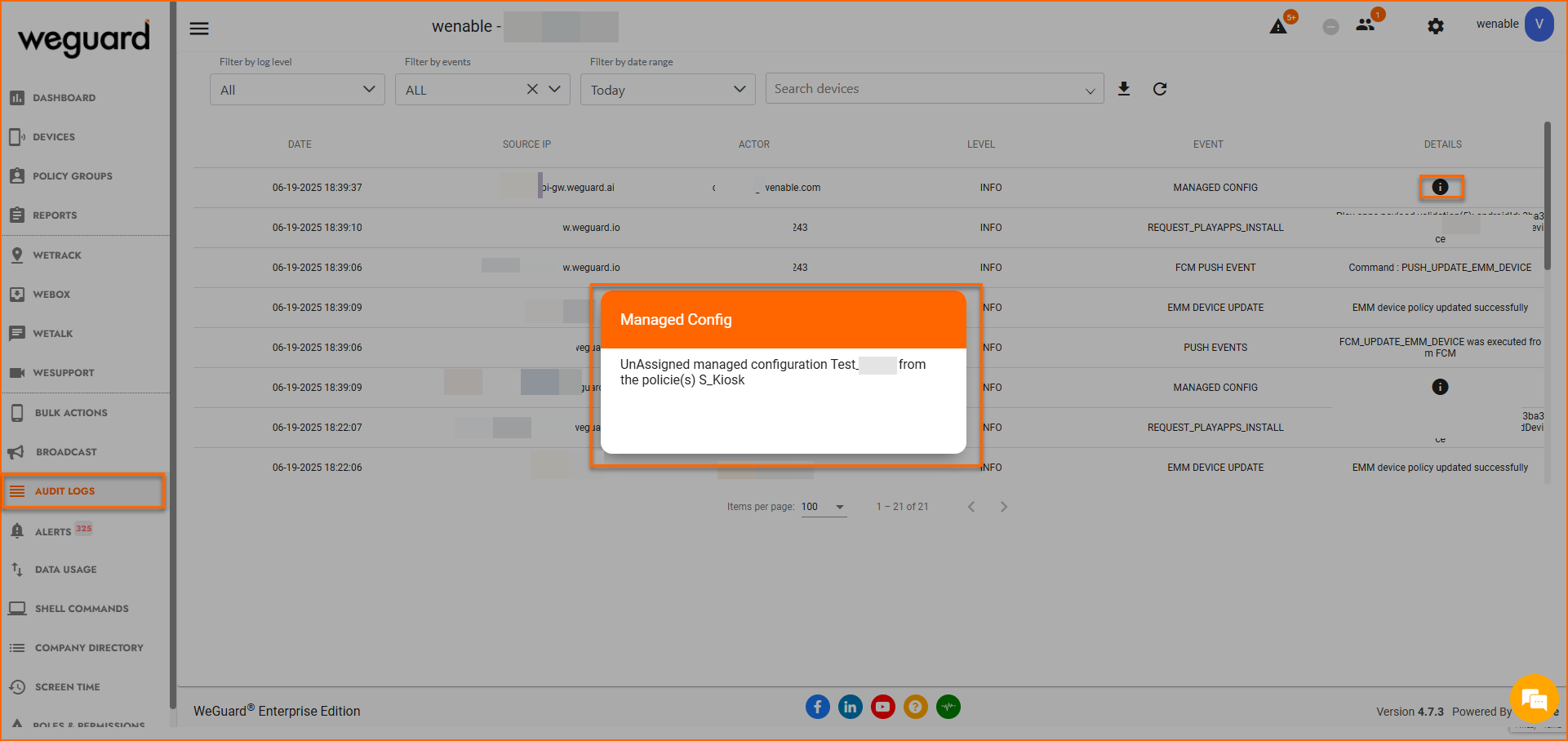This screenshot has width=1568, height=741.
Task: Refresh the audit log list
Action: [1160, 89]
